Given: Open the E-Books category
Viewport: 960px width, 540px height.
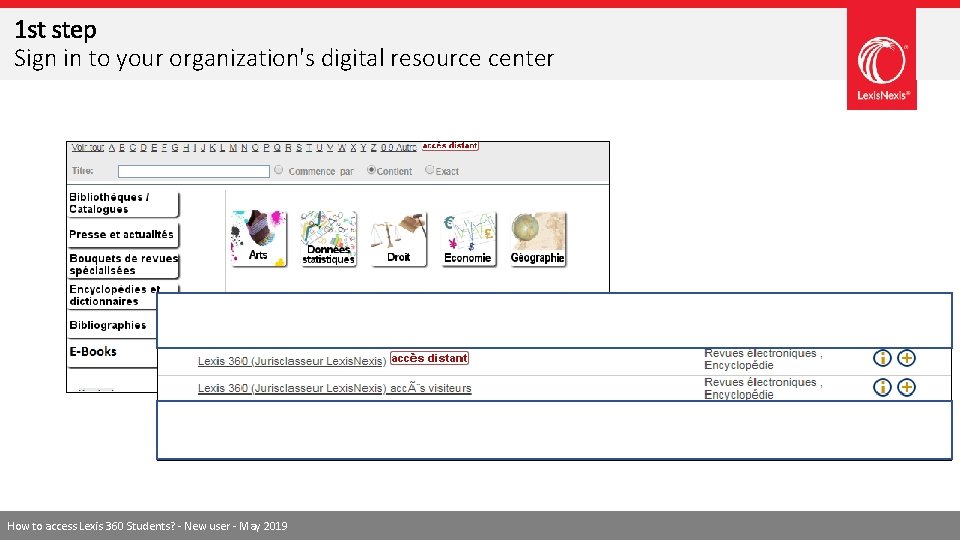Looking at the screenshot, I should pyautogui.click(x=112, y=353).
